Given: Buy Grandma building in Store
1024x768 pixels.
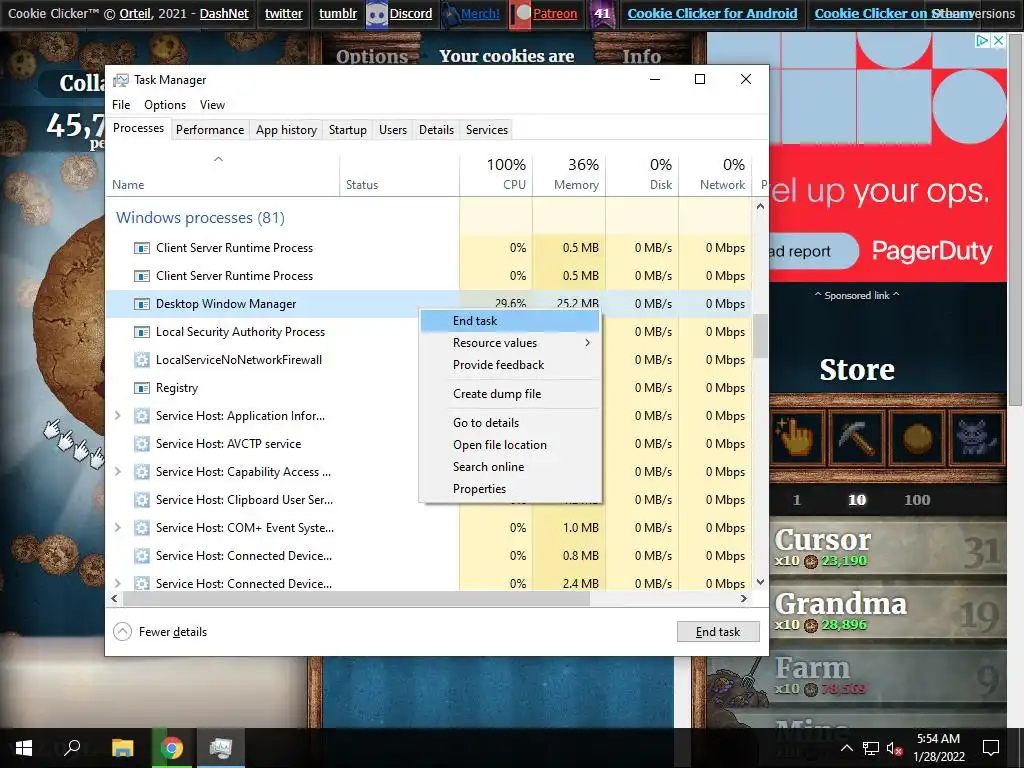Looking at the screenshot, I should 888,612.
